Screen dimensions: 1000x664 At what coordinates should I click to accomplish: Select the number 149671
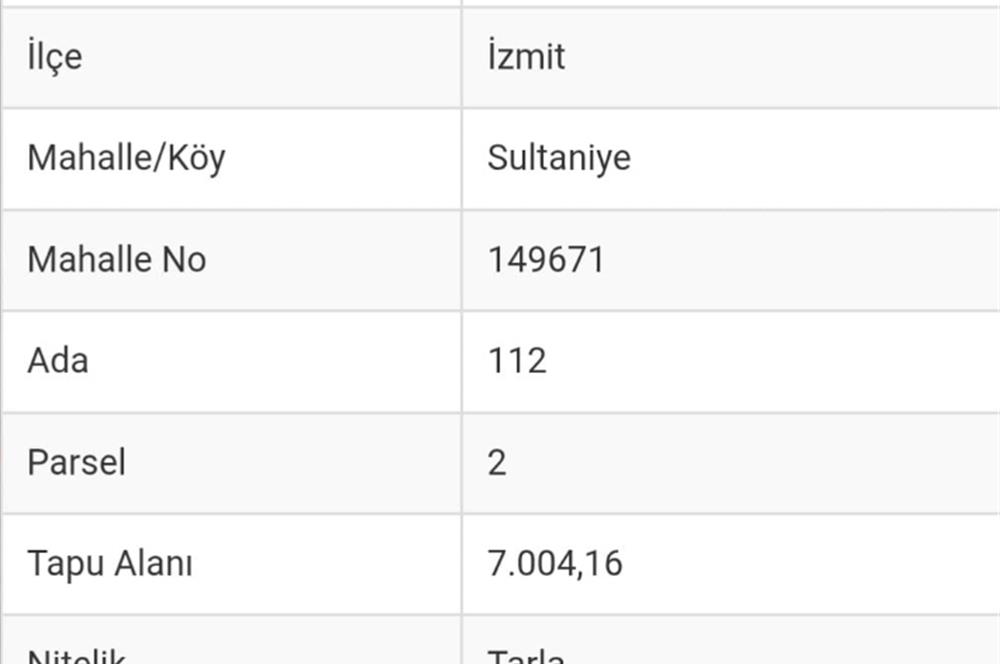coord(546,260)
